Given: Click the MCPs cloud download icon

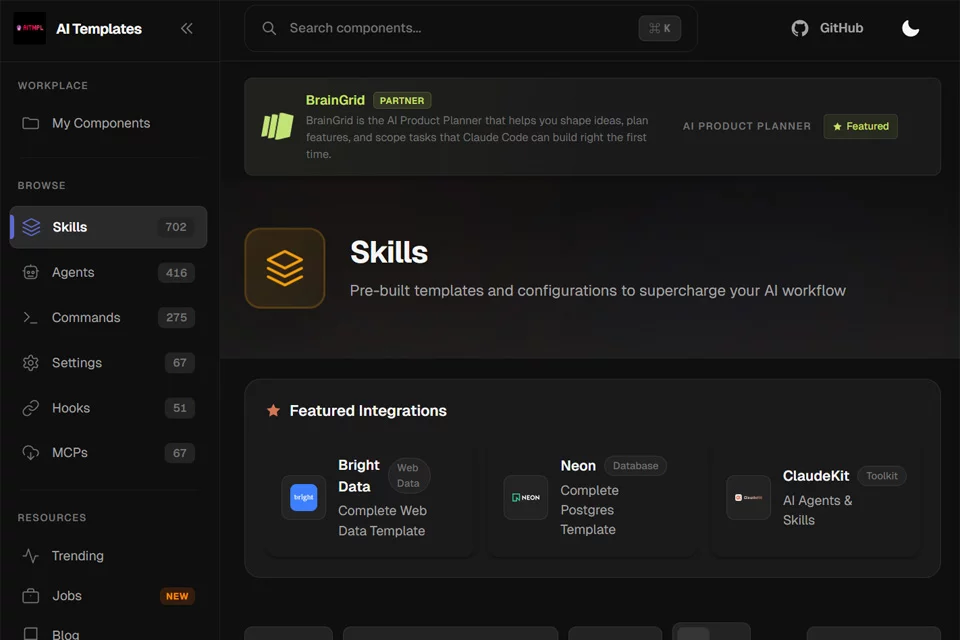Looking at the screenshot, I should (x=31, y=453).
